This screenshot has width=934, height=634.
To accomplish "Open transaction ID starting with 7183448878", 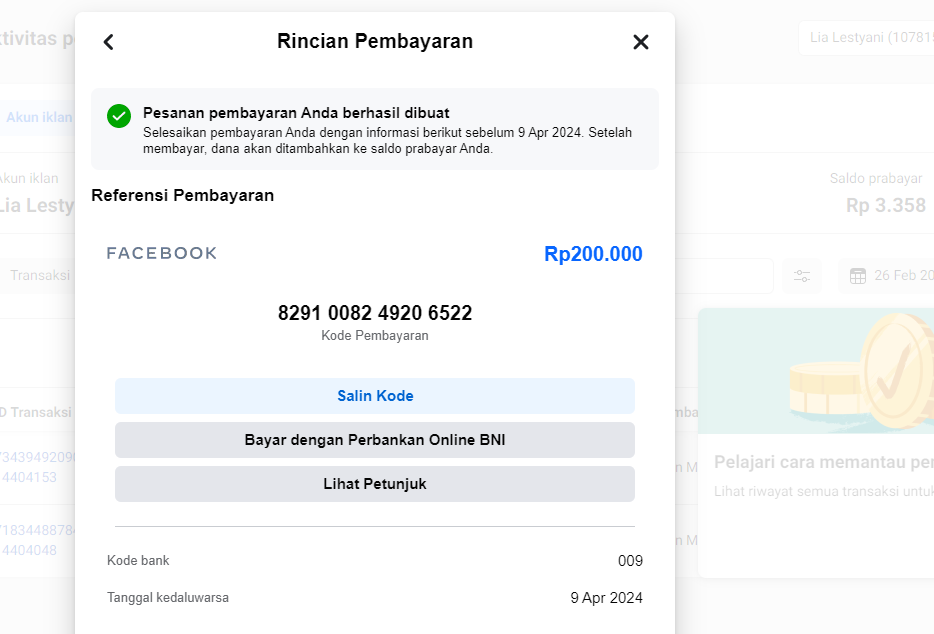I will click(x=36, y=530).
